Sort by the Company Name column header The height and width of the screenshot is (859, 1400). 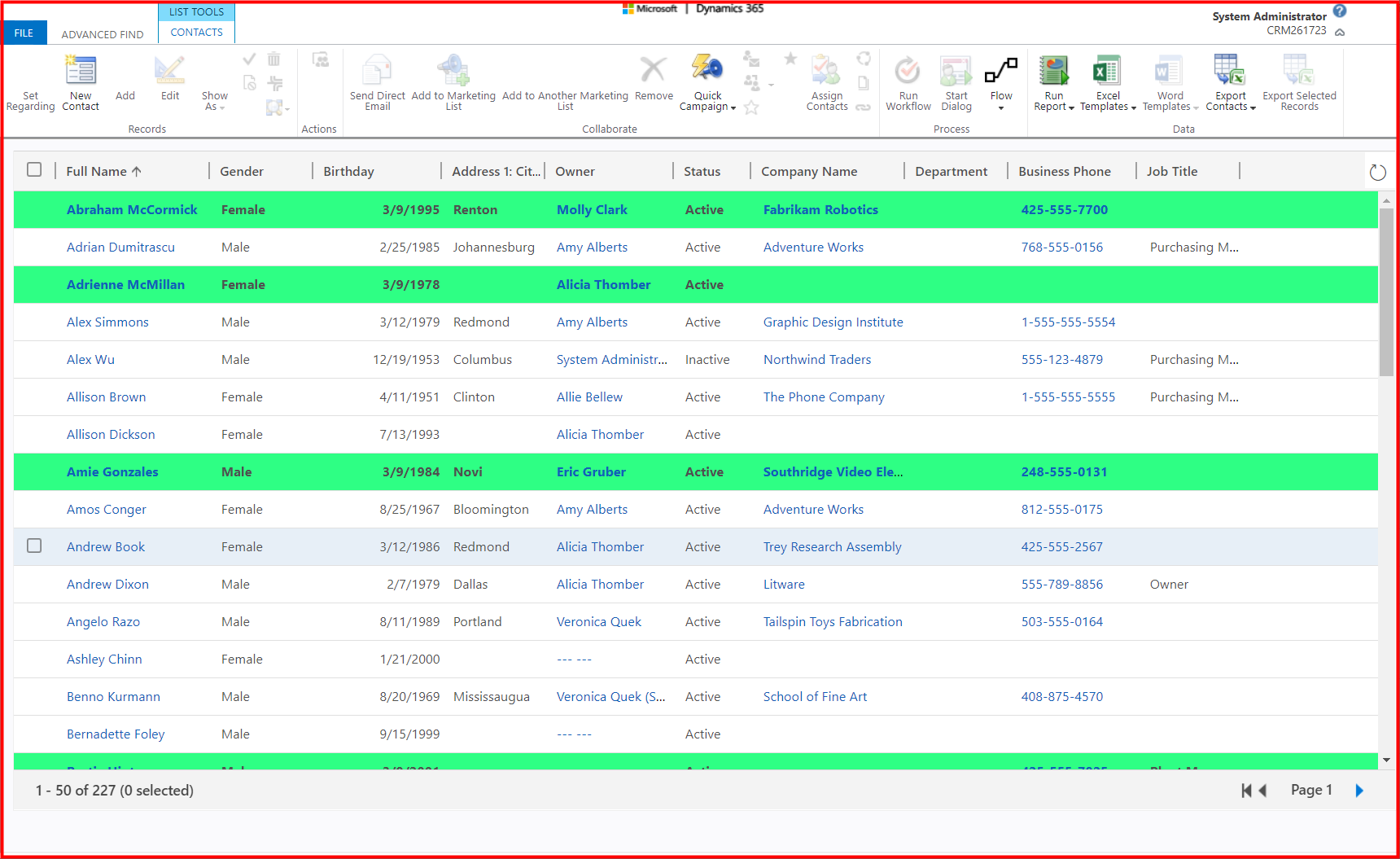pyautogui.click(x=809, y=171)
